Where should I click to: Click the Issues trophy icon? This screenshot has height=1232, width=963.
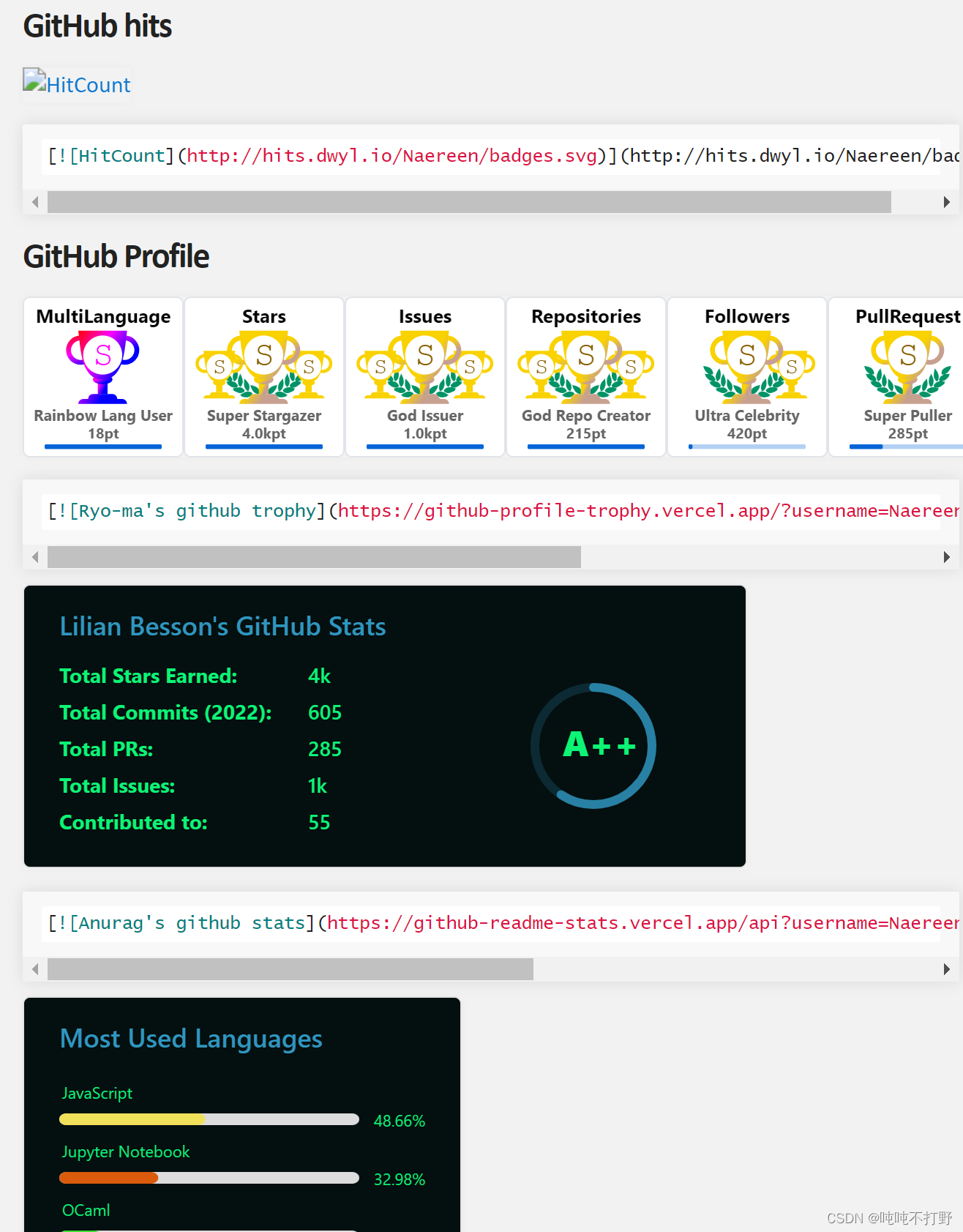[x=425, y=367]
